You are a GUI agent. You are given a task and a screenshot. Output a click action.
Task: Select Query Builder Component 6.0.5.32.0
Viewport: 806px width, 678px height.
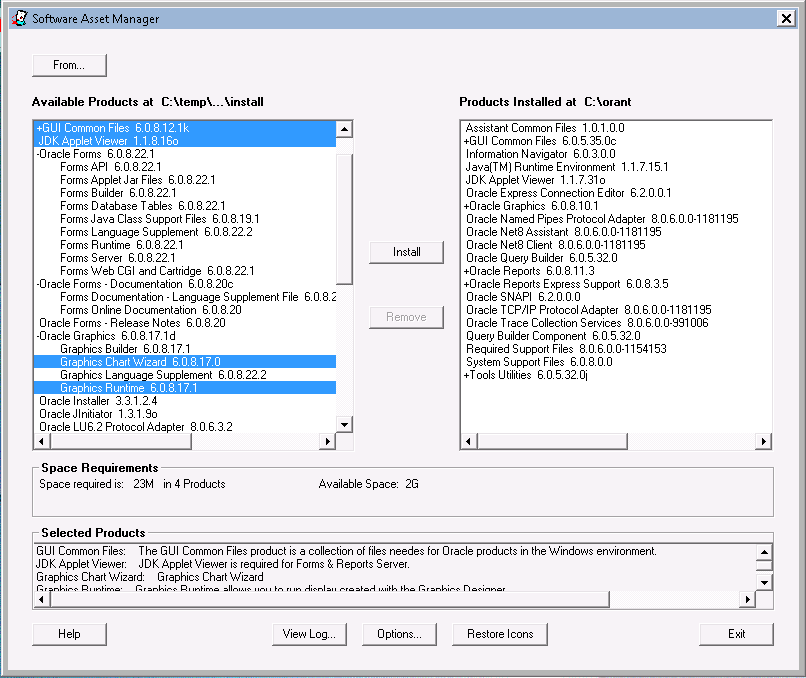coord(553,336)
